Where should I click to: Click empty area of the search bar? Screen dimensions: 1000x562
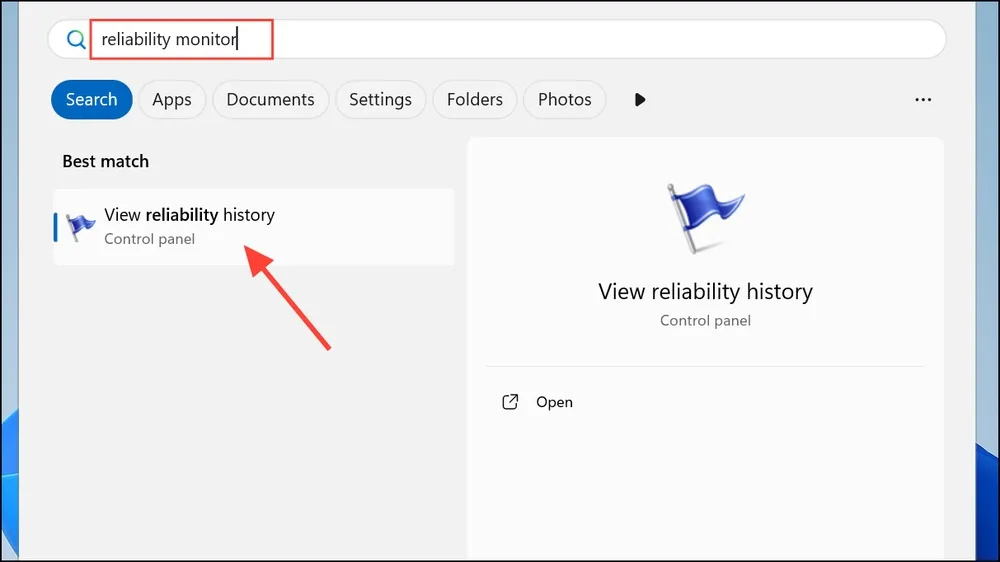[x=606, y=40]
